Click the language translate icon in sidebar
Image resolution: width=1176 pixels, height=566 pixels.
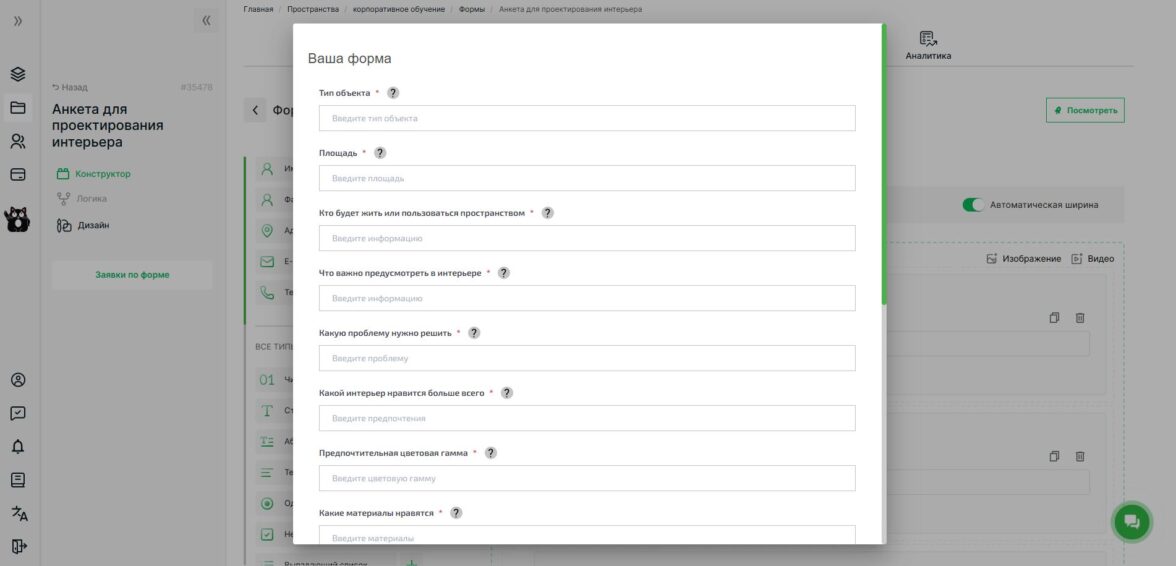18,514
